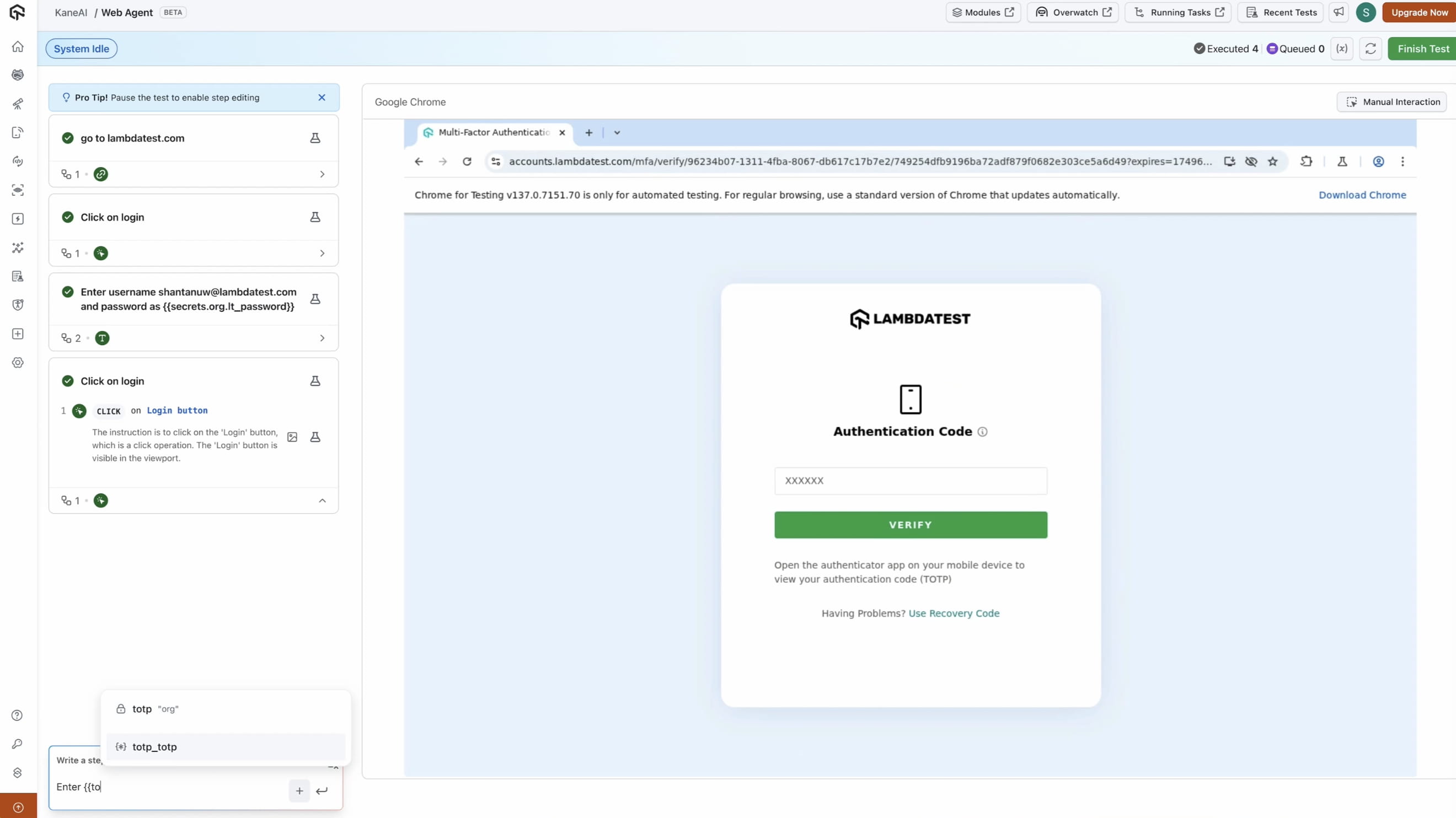
Task: Open the lightning bolt sidebar icon
Action: click(x=18, y=219)
